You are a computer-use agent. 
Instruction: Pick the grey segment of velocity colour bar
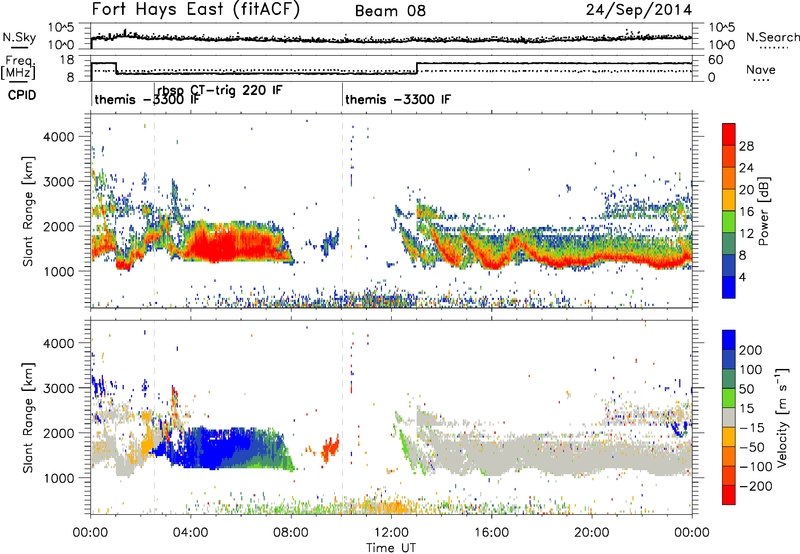(729, 417)
